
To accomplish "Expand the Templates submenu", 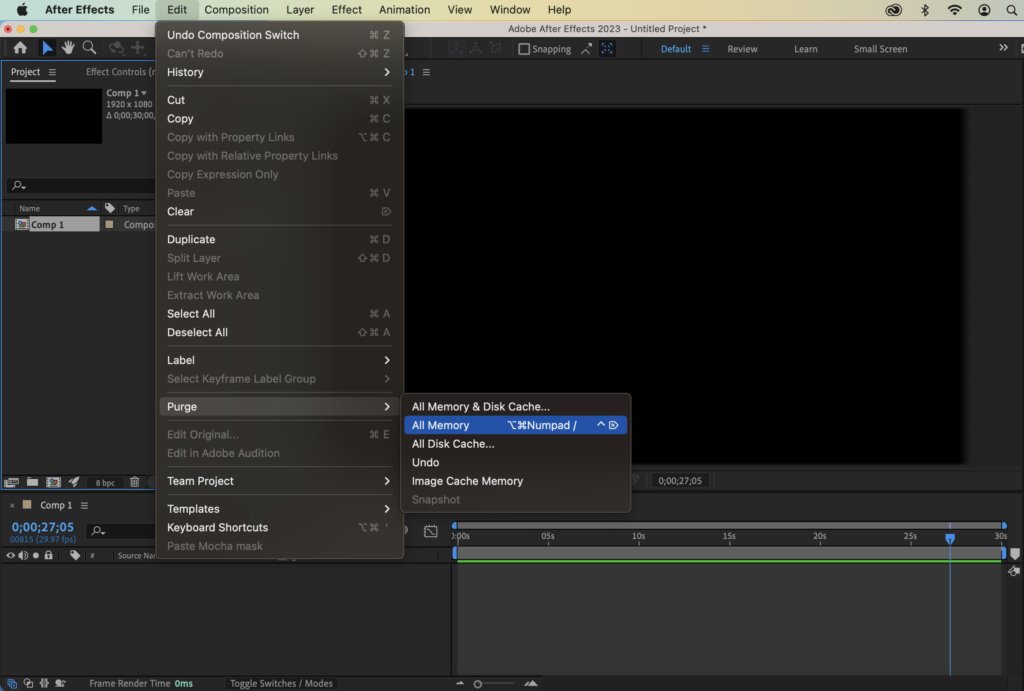I will coord(279,509).
